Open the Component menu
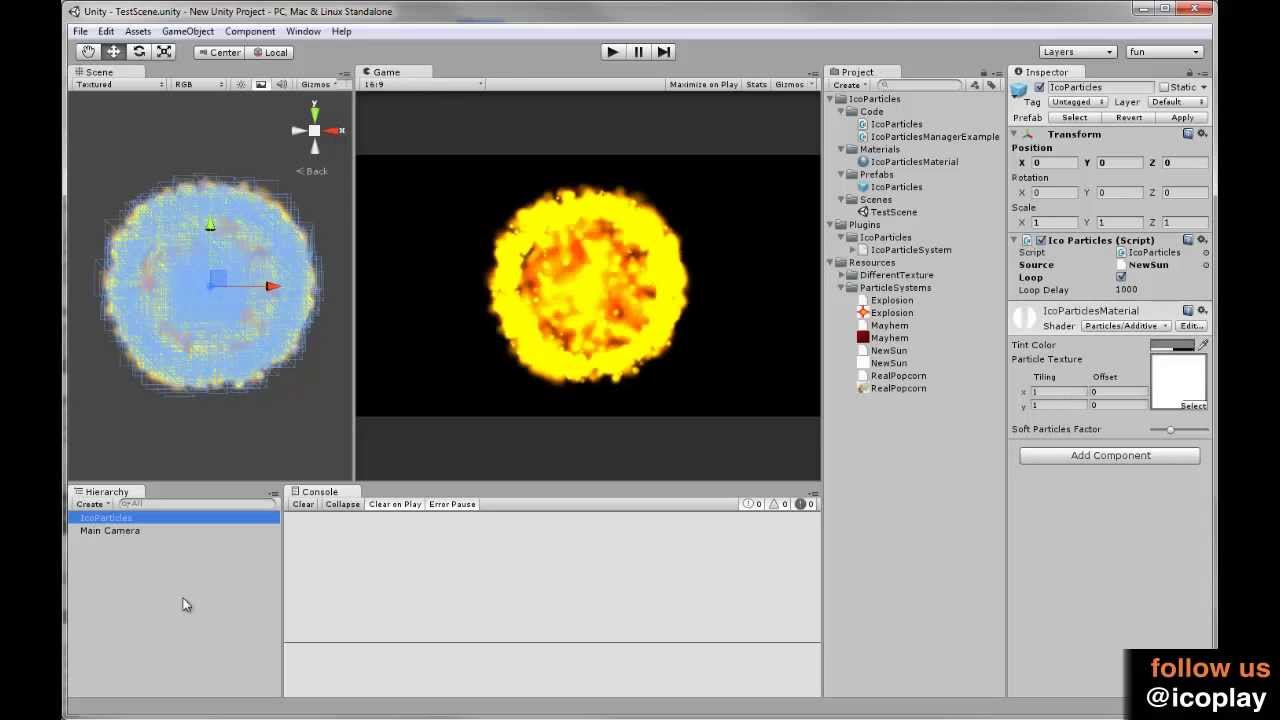This screenshot has height=720, width=1280. (x=250, y=31)
